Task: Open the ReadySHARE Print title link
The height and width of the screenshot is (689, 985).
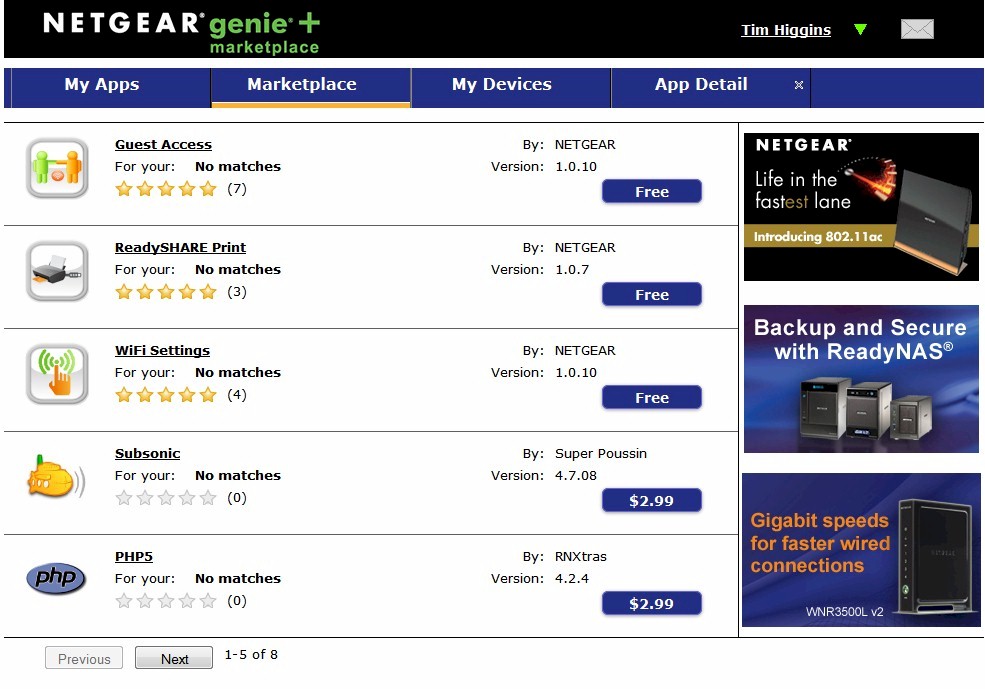Action: (x=180, y=247)
